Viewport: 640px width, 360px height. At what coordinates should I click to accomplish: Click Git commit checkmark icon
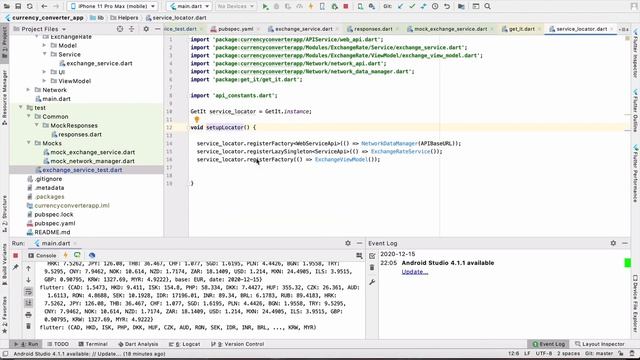[412, 7]
